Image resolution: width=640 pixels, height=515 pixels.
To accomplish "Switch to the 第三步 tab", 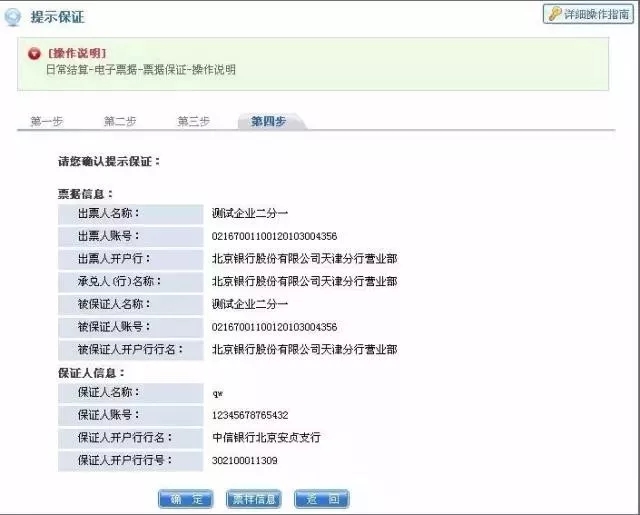I will coord(193,121).
